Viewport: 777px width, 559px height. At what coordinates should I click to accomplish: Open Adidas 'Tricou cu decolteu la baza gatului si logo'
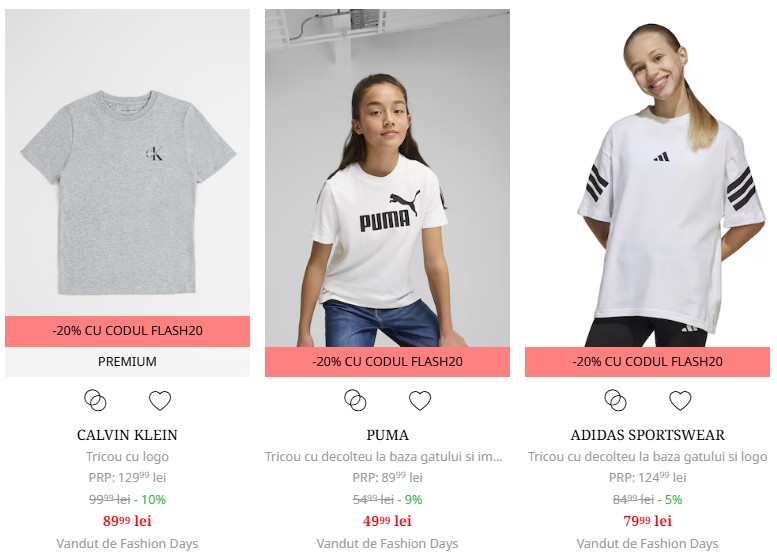pos(647,456)
